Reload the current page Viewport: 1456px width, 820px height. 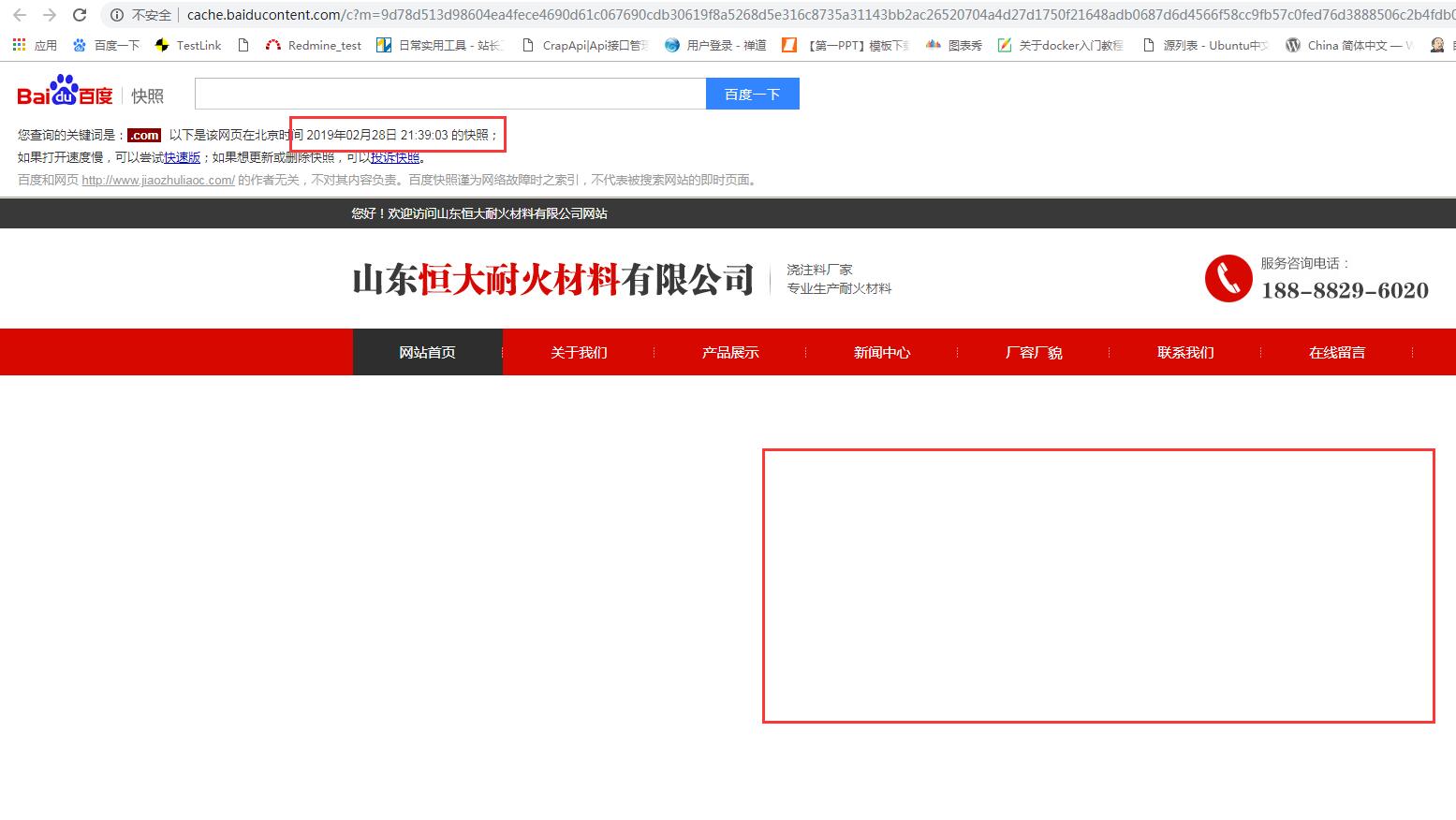click(x=80, y=15)
